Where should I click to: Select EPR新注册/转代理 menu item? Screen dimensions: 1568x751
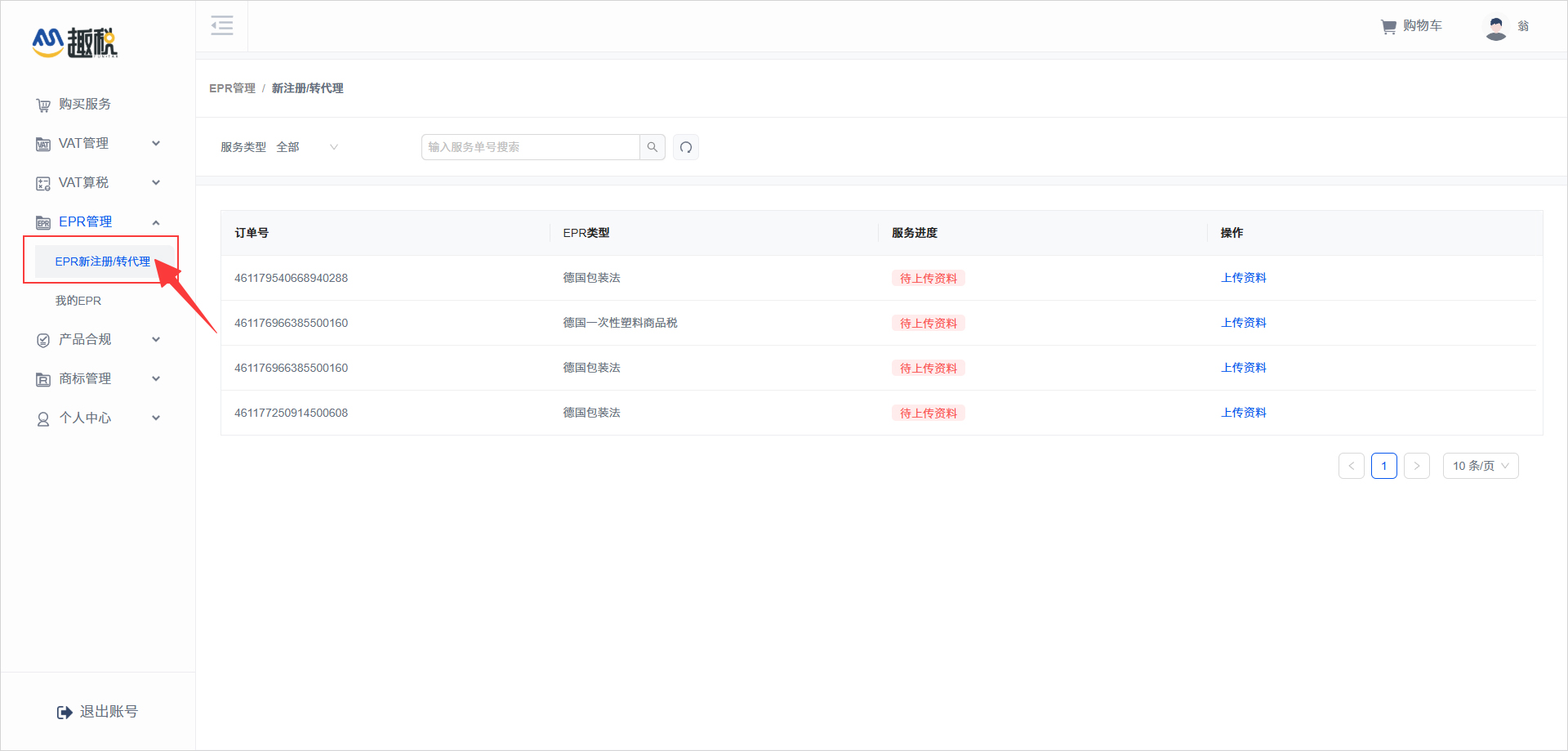pyautogui.click(x=103, y=262)
